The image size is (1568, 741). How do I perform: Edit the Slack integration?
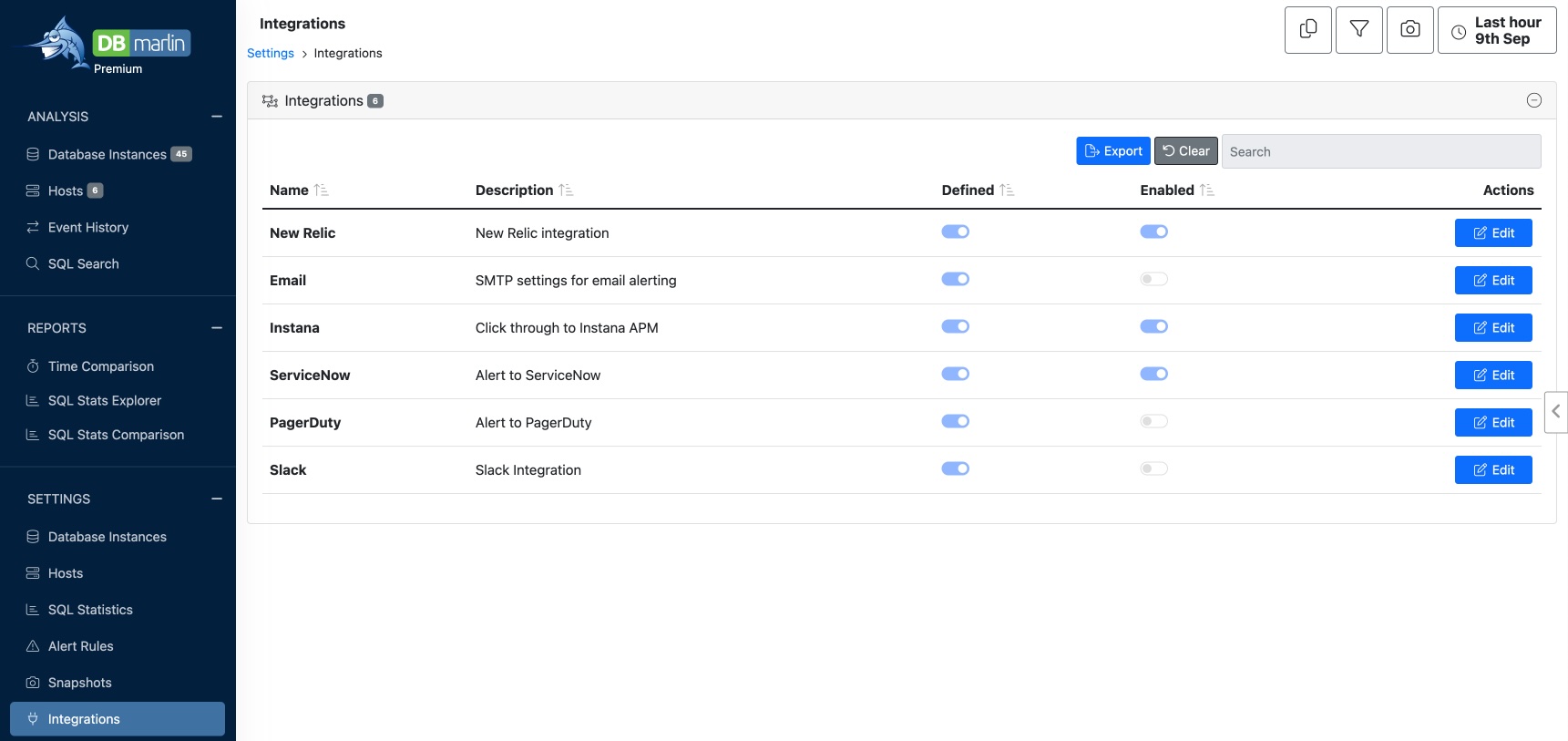pos(1493,469)
